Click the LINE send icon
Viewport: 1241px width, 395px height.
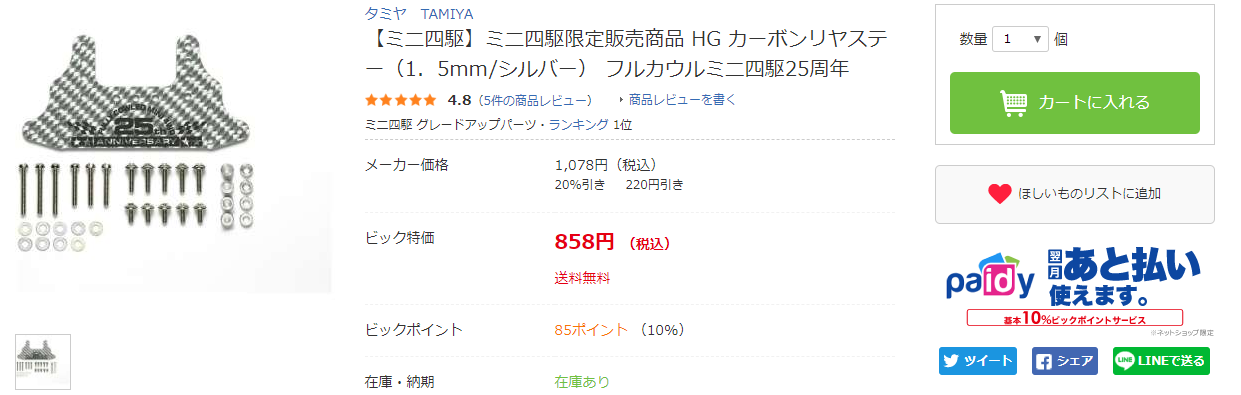click(1124, 361)
